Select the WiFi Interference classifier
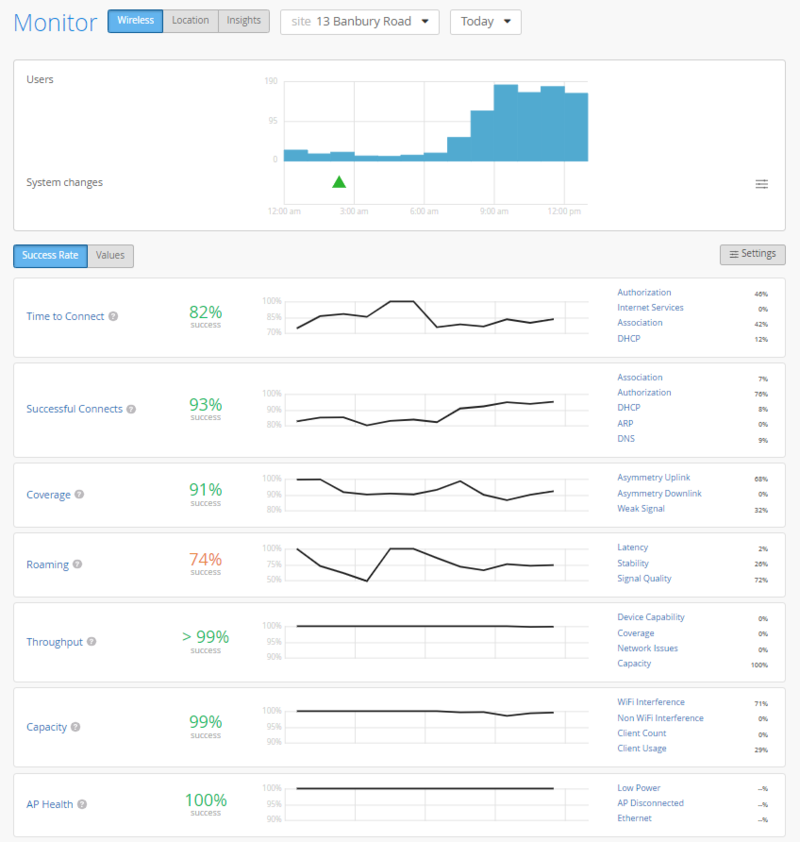The height and width of the screenshot is (842, 800). point(651,703)
